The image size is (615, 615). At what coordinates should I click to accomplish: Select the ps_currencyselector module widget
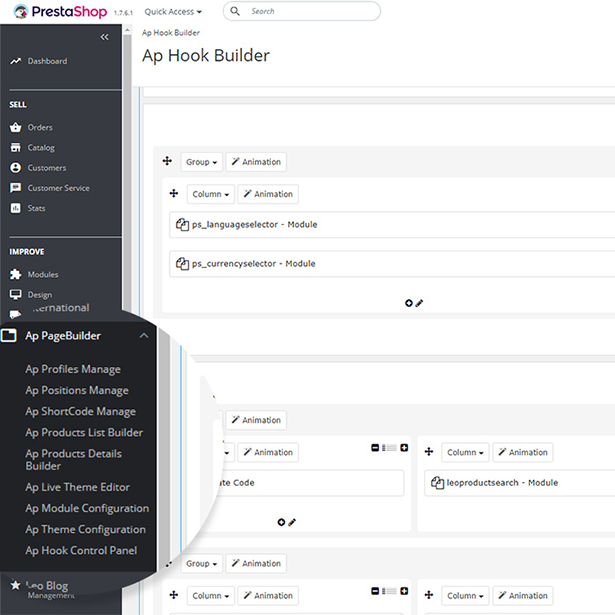pos(392,264)
